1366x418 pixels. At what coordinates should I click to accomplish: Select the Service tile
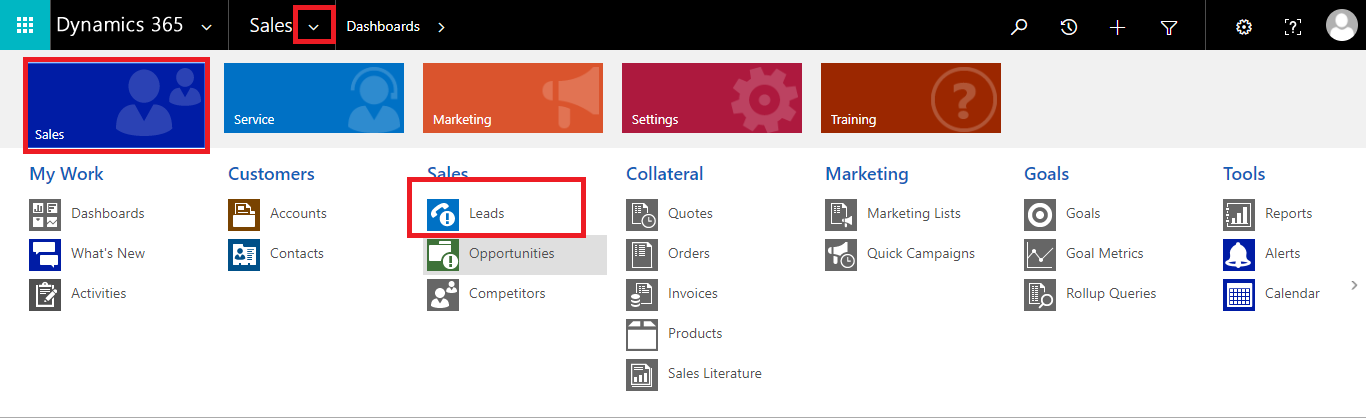(x=314, y=98)
